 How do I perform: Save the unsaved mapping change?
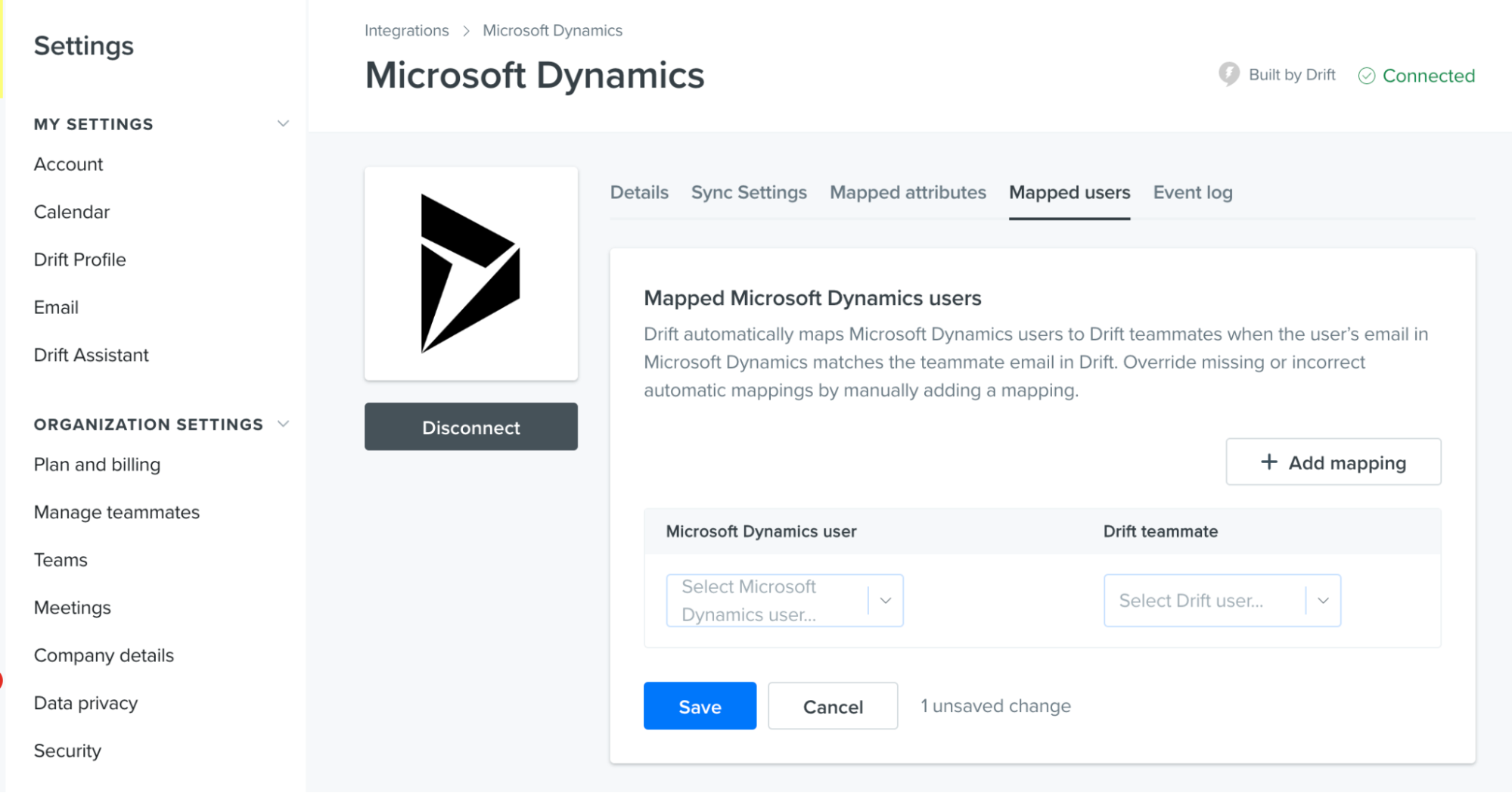pos(700,706)
